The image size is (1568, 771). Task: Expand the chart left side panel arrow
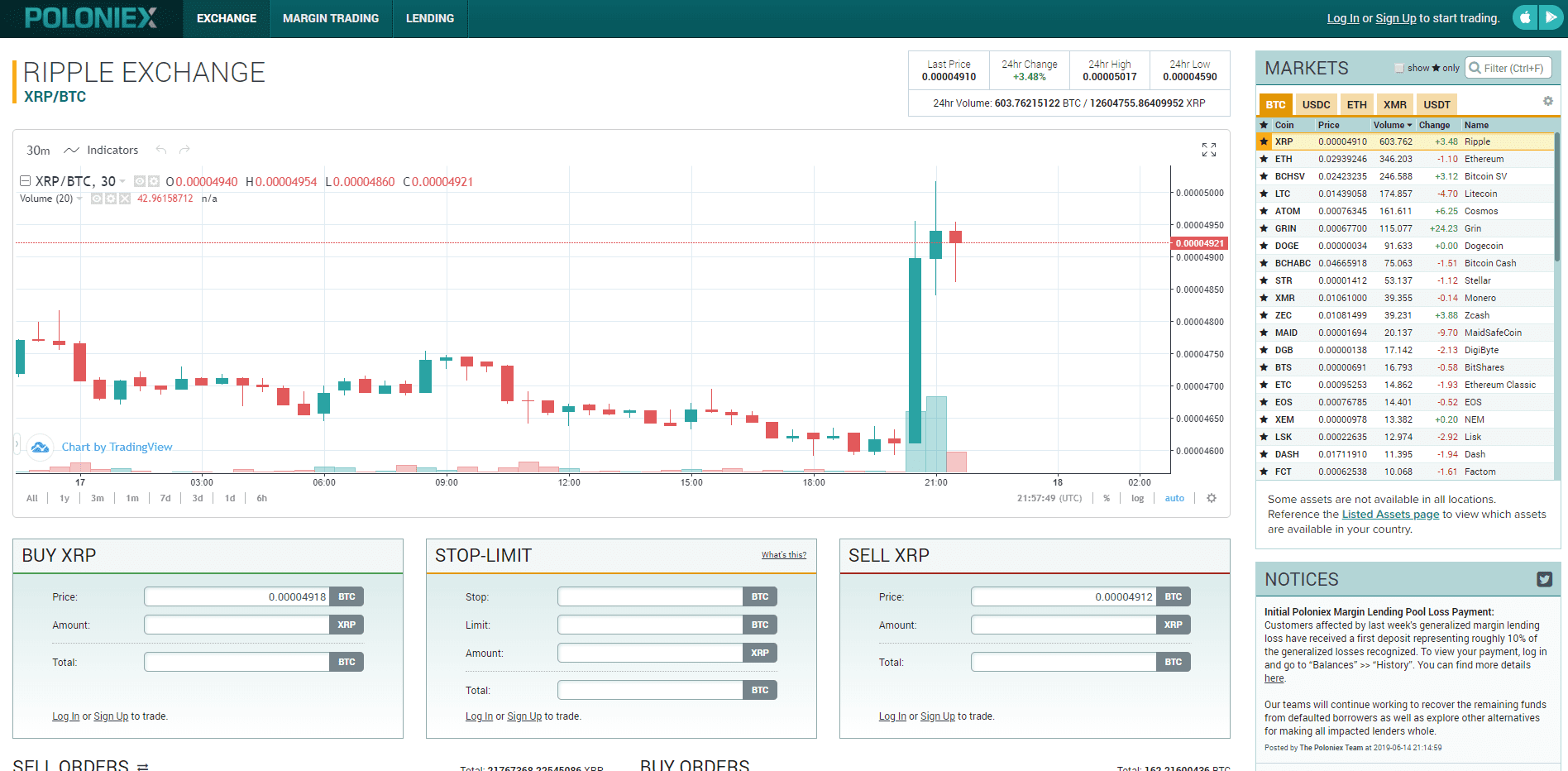pos(16,444)
